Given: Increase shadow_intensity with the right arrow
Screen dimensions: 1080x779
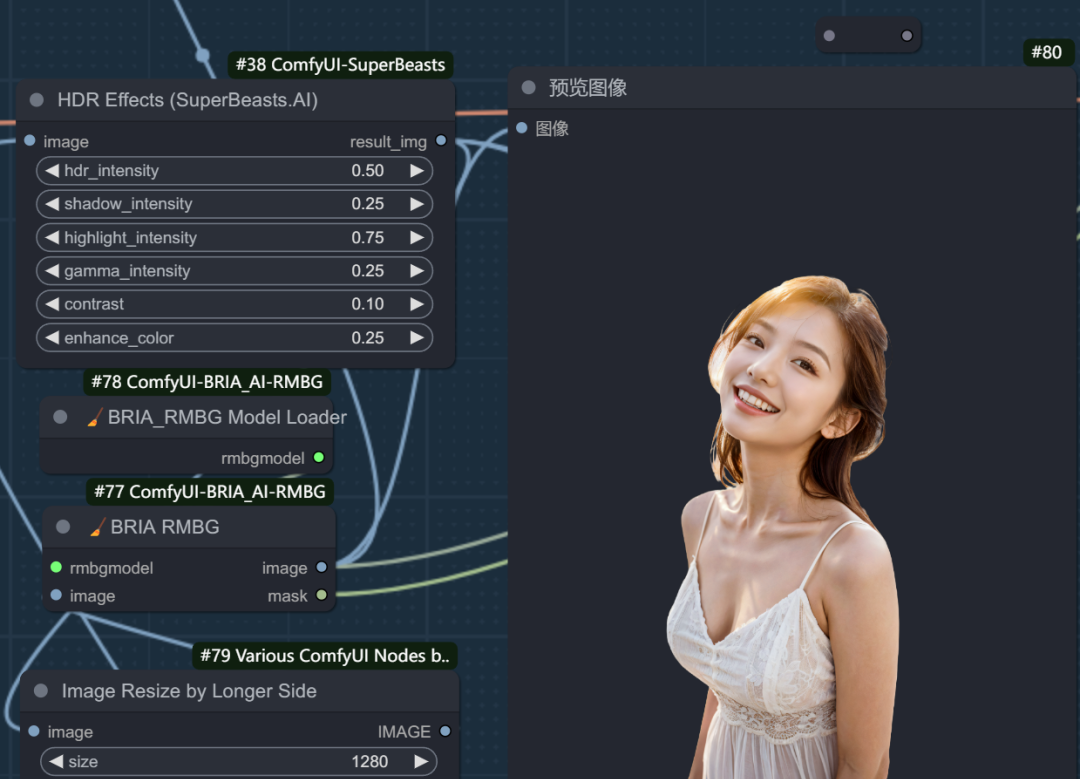Looking at the screenshot, I should tap(417, 204).
